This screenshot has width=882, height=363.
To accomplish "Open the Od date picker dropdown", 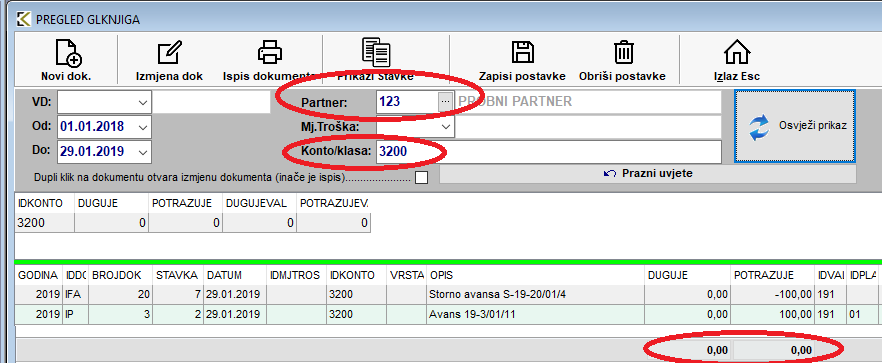I will tap(141, 127).
